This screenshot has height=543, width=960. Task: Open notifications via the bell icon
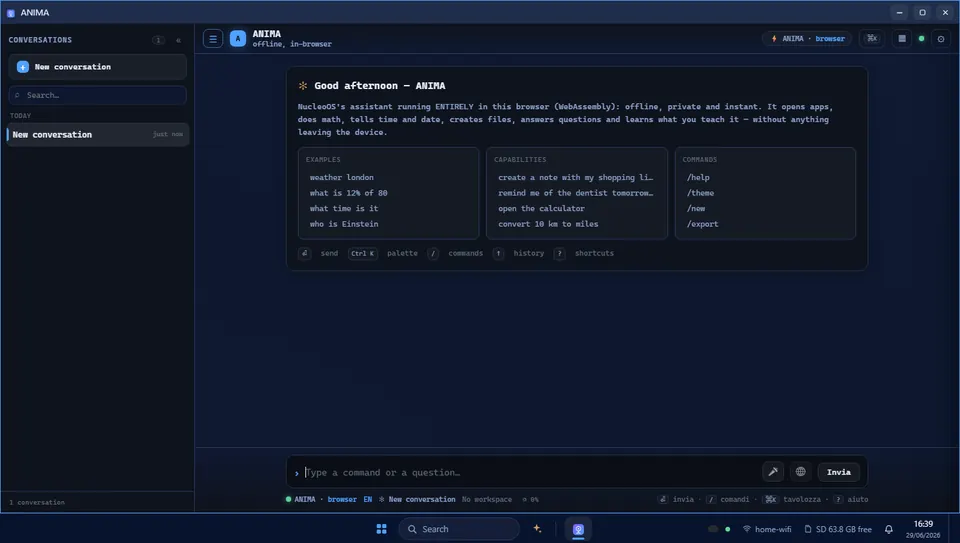pos(888,530)
